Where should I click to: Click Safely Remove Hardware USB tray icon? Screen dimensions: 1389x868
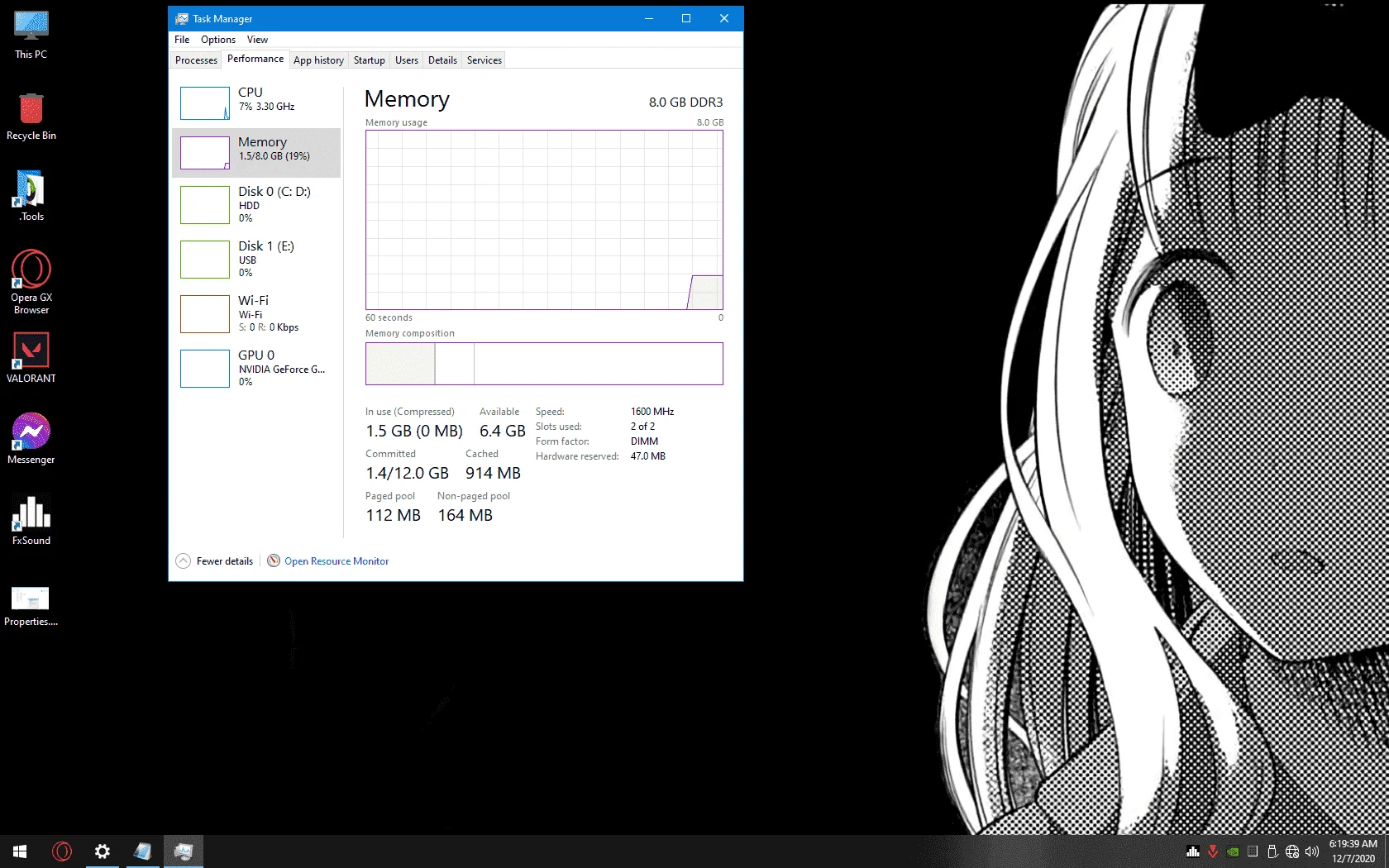click(x=1272, y=851)
